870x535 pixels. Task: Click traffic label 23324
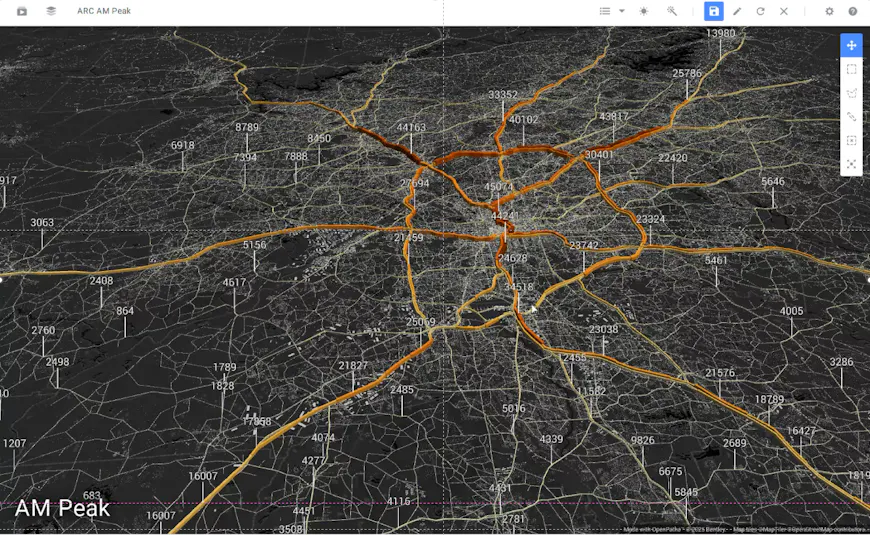(650, 219)
